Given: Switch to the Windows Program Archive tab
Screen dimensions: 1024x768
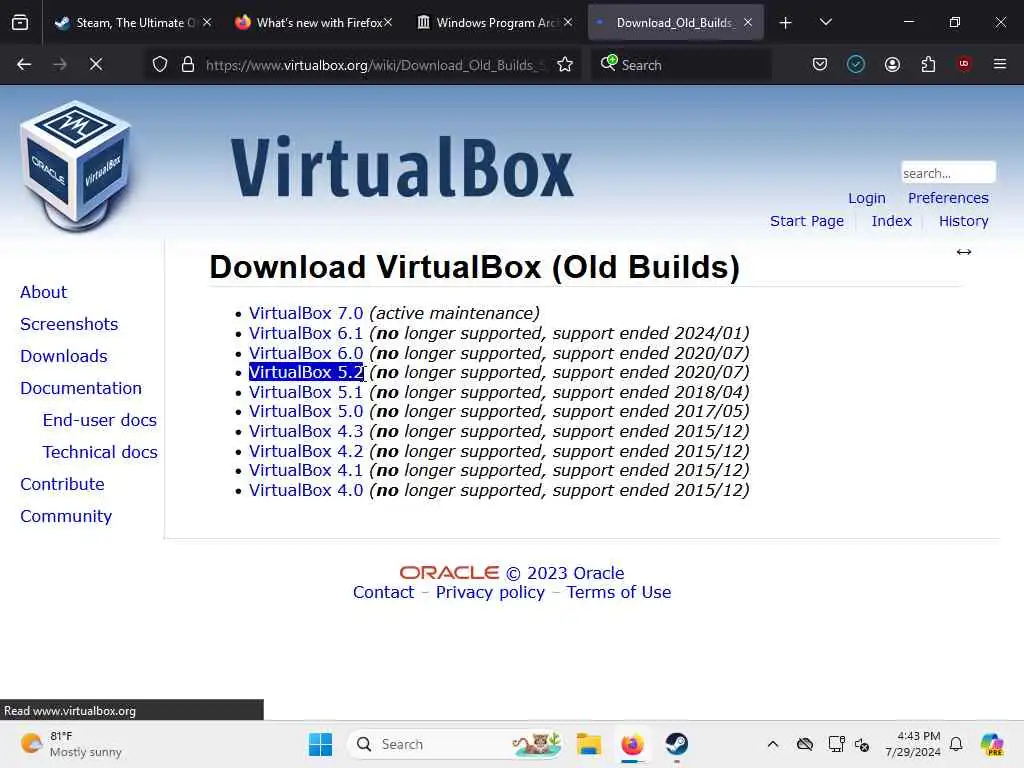Looking at the screenshot, I should (x=494, y=23).
